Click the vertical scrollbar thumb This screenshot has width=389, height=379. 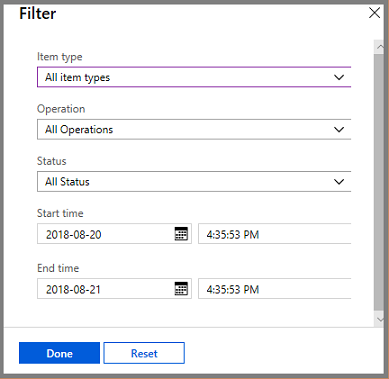coord(379,183)
